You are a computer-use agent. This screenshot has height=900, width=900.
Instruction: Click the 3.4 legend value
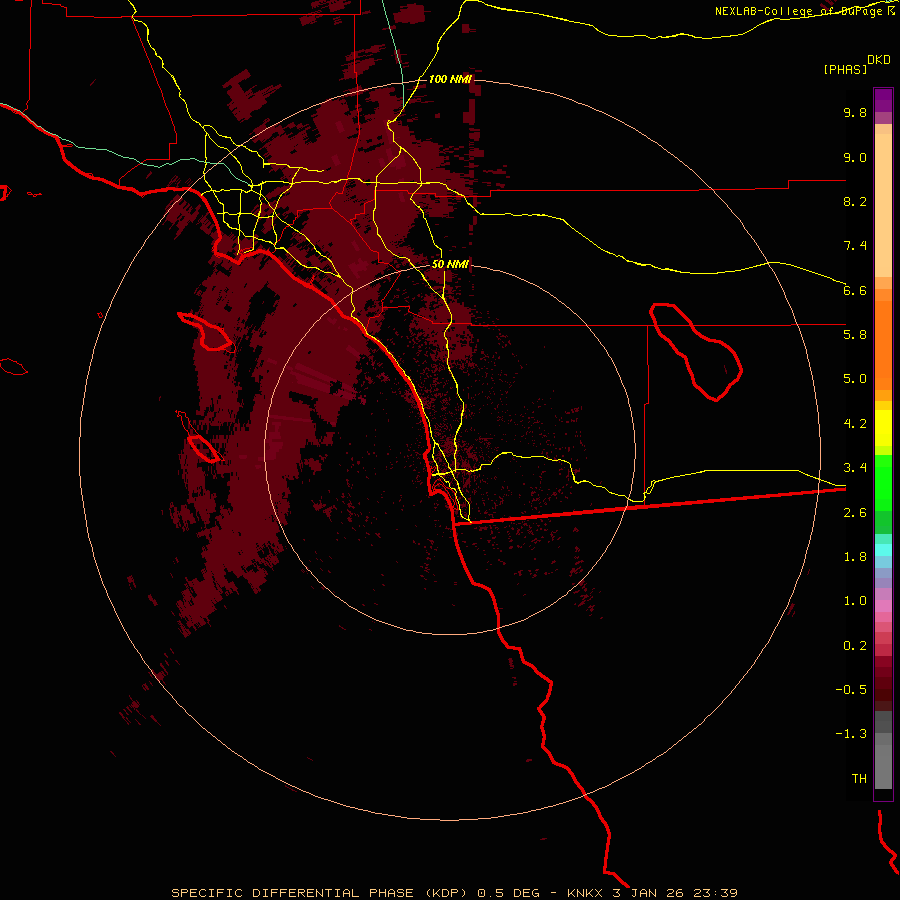(x=855, y=468)
